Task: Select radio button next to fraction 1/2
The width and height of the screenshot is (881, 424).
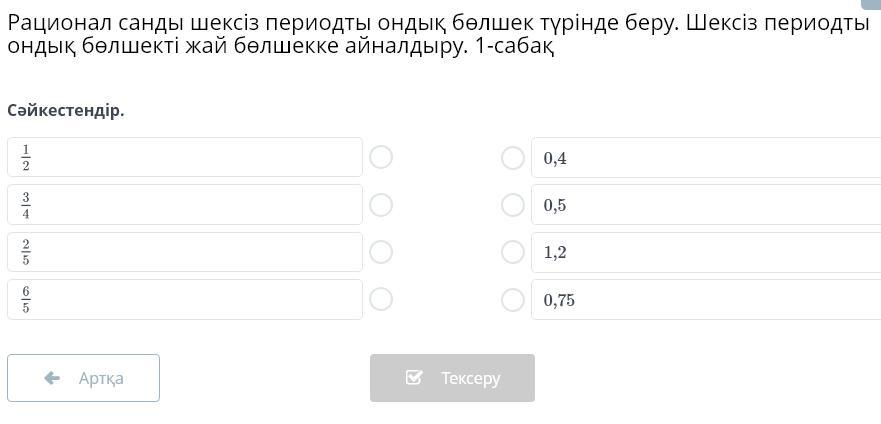Action: point(381,157)
